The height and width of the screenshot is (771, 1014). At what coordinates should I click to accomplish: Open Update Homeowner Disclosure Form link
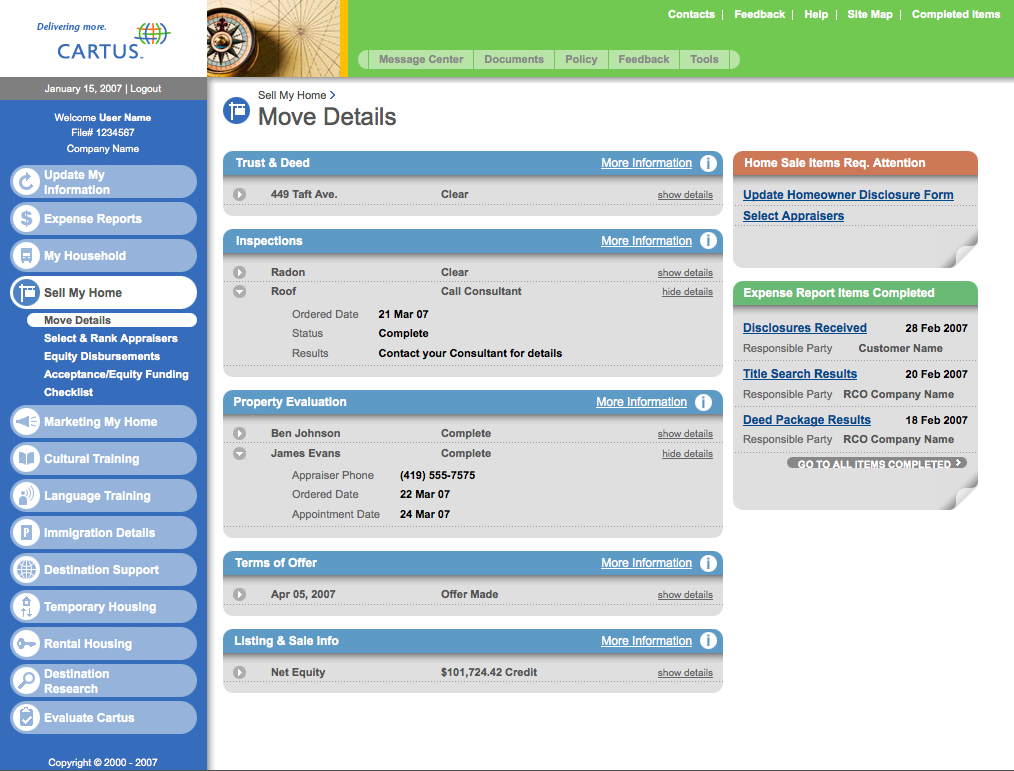[x=848, y=195]
